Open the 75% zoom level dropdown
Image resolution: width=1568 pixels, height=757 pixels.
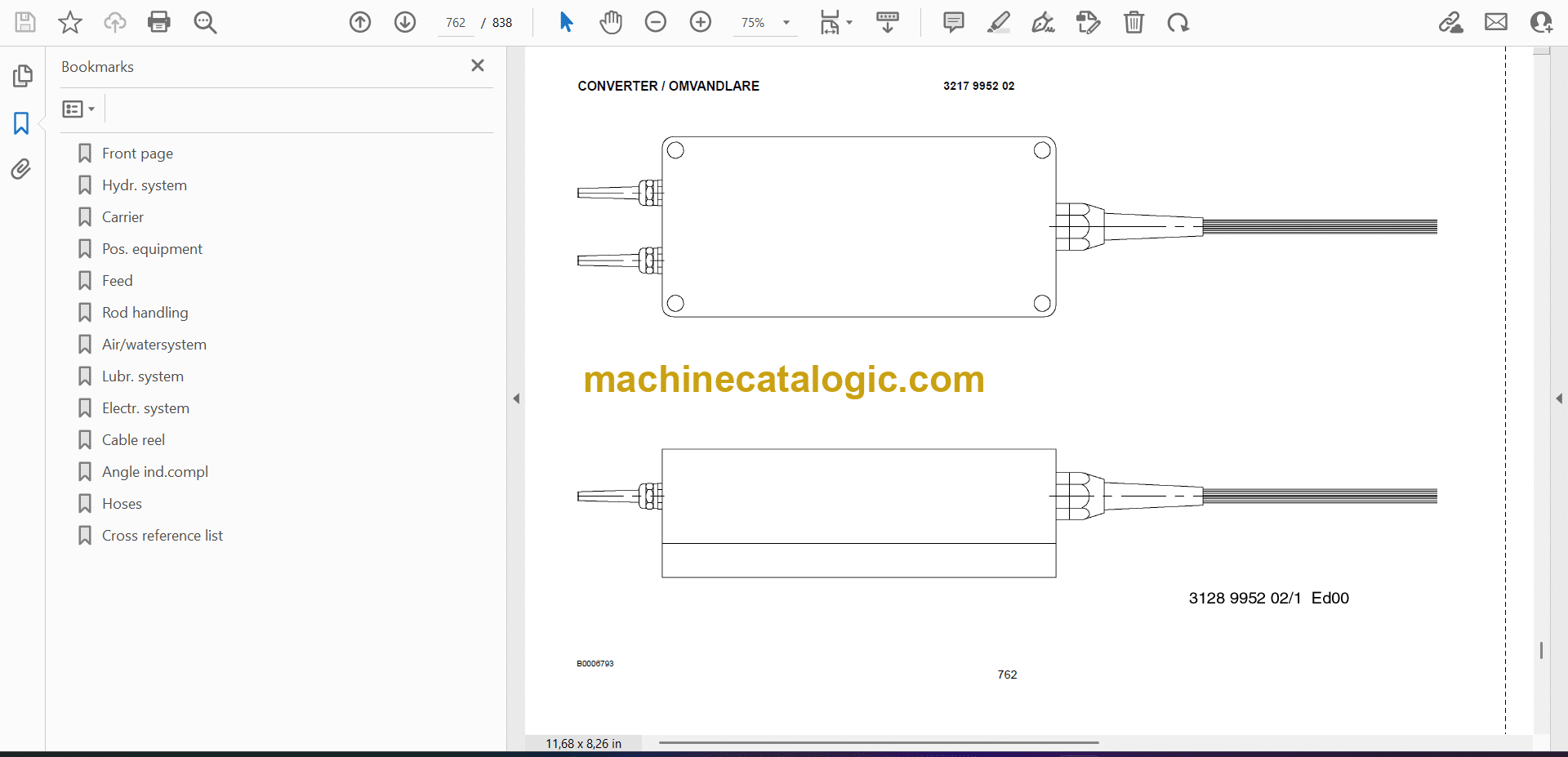click(786, 23)
